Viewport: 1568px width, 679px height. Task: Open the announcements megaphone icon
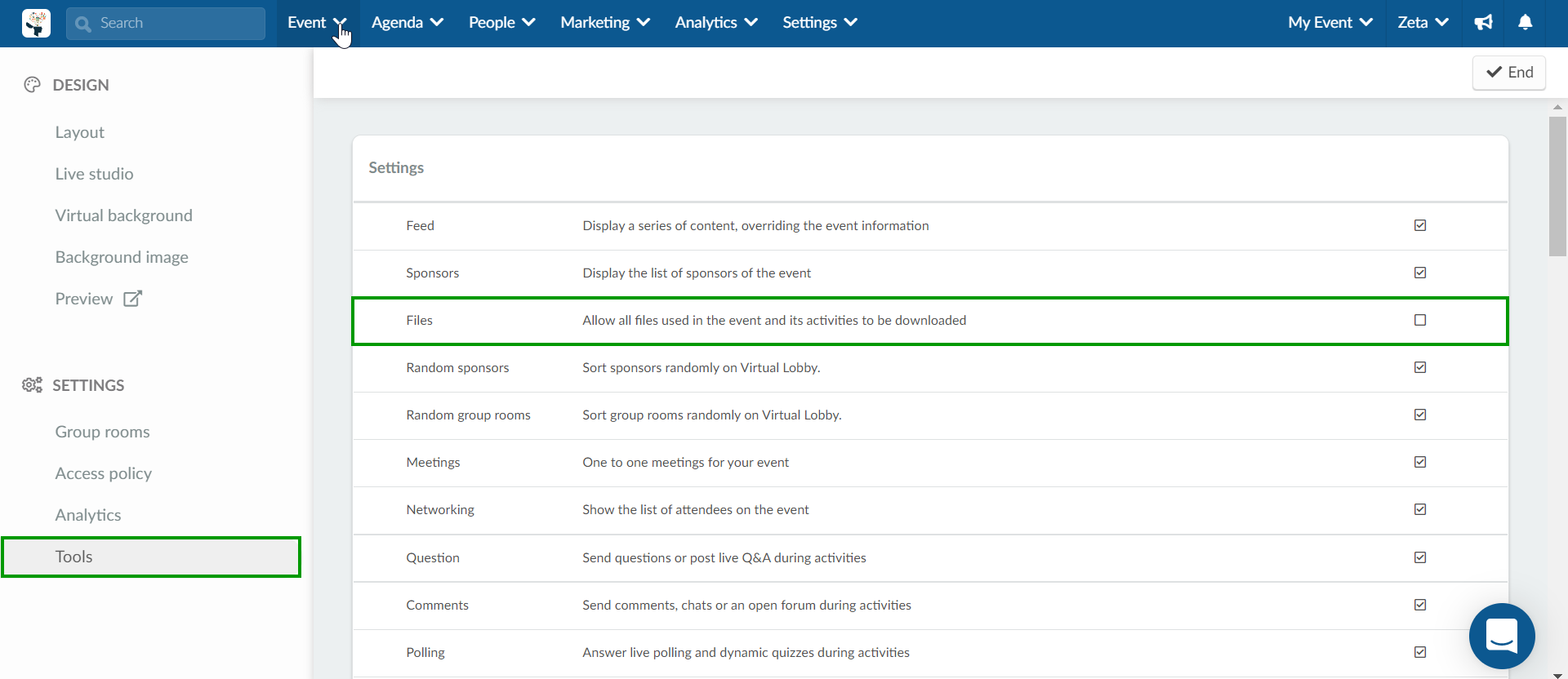click(x=1483, y=23)
